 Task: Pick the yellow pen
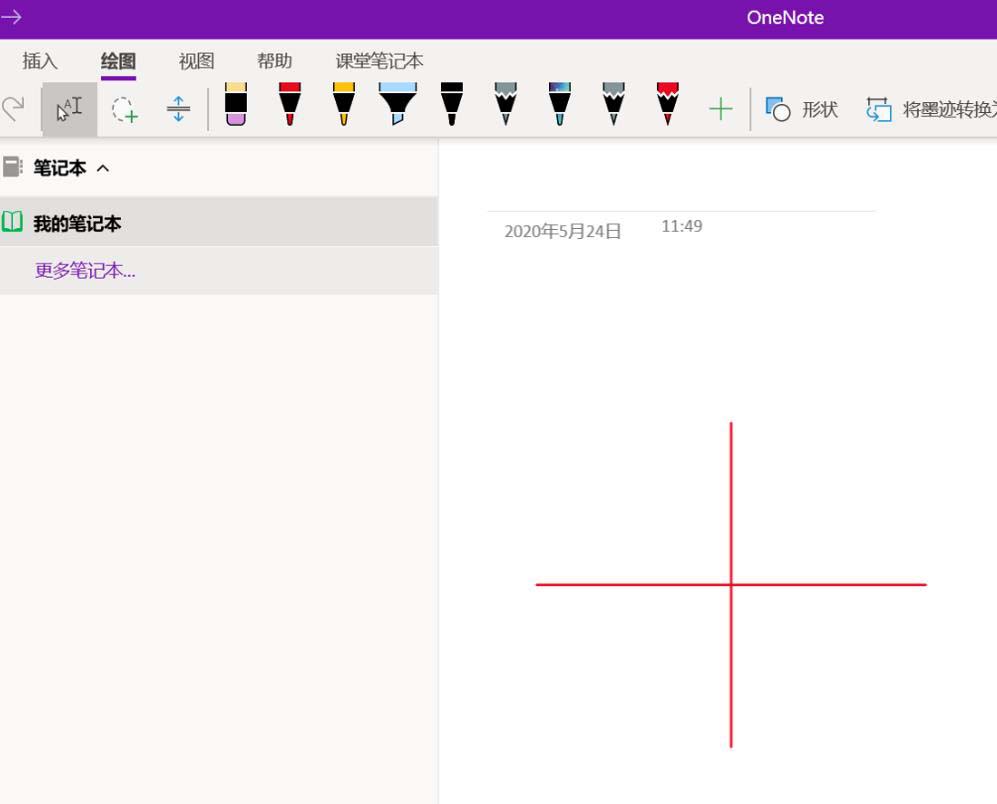click(x=343, y=105)
